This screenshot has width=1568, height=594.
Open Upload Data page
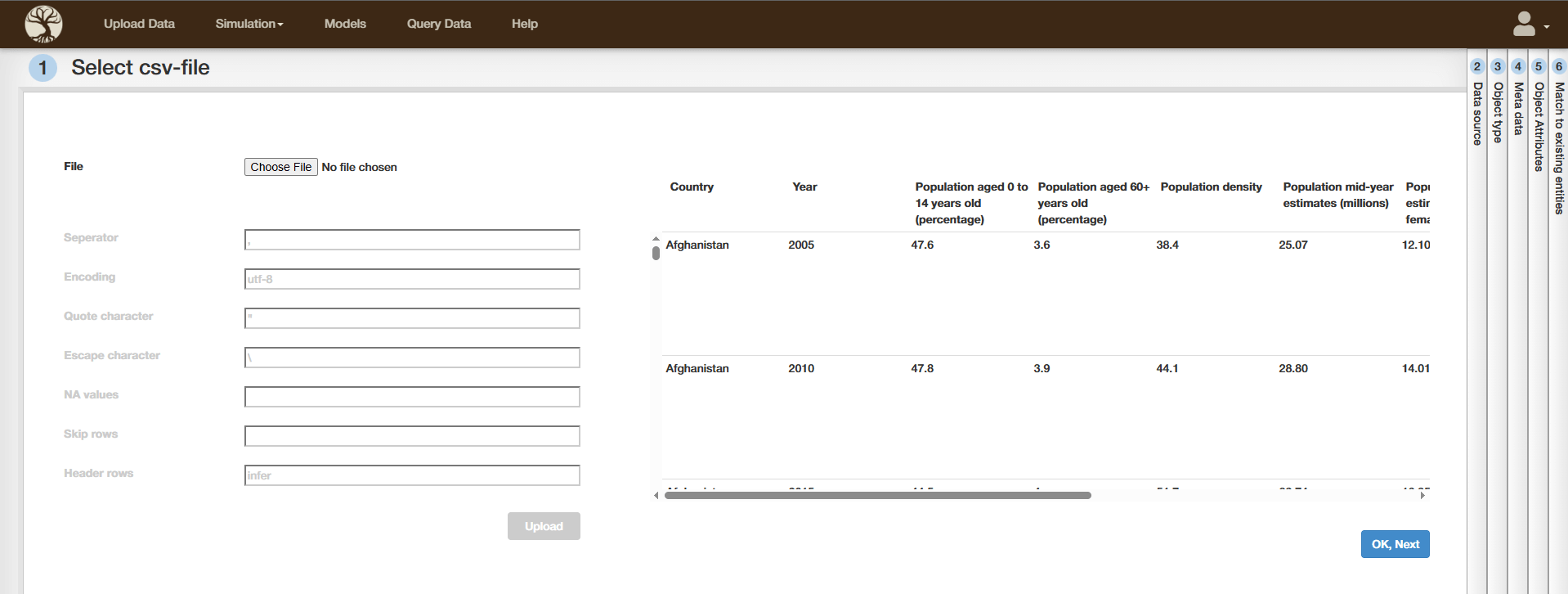tap(139, 24)
